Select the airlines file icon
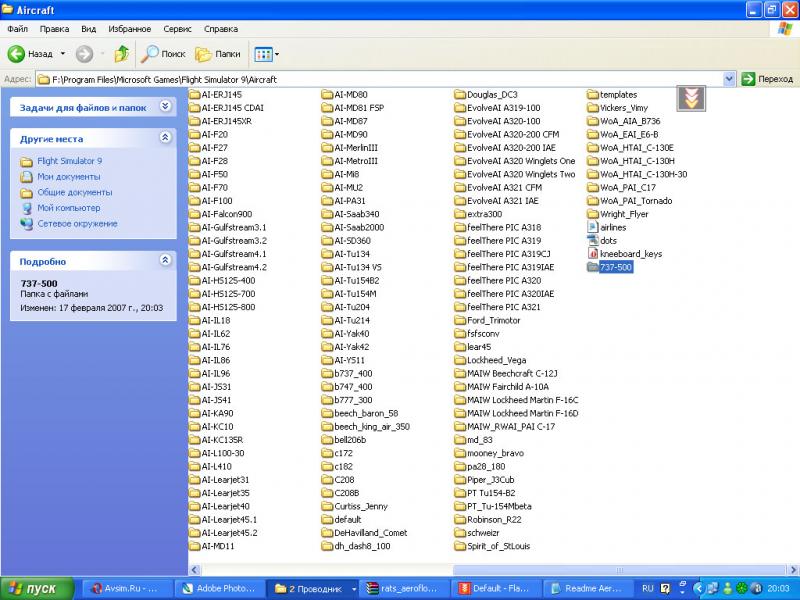The height and width of the screenshot is (600, 800). pos(592,227)
